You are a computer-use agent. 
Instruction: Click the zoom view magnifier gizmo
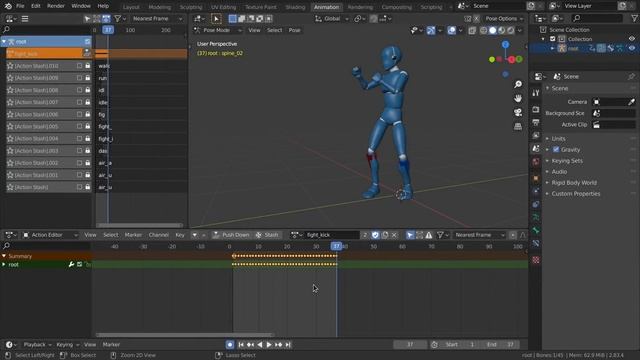click(x=518, y=84)
